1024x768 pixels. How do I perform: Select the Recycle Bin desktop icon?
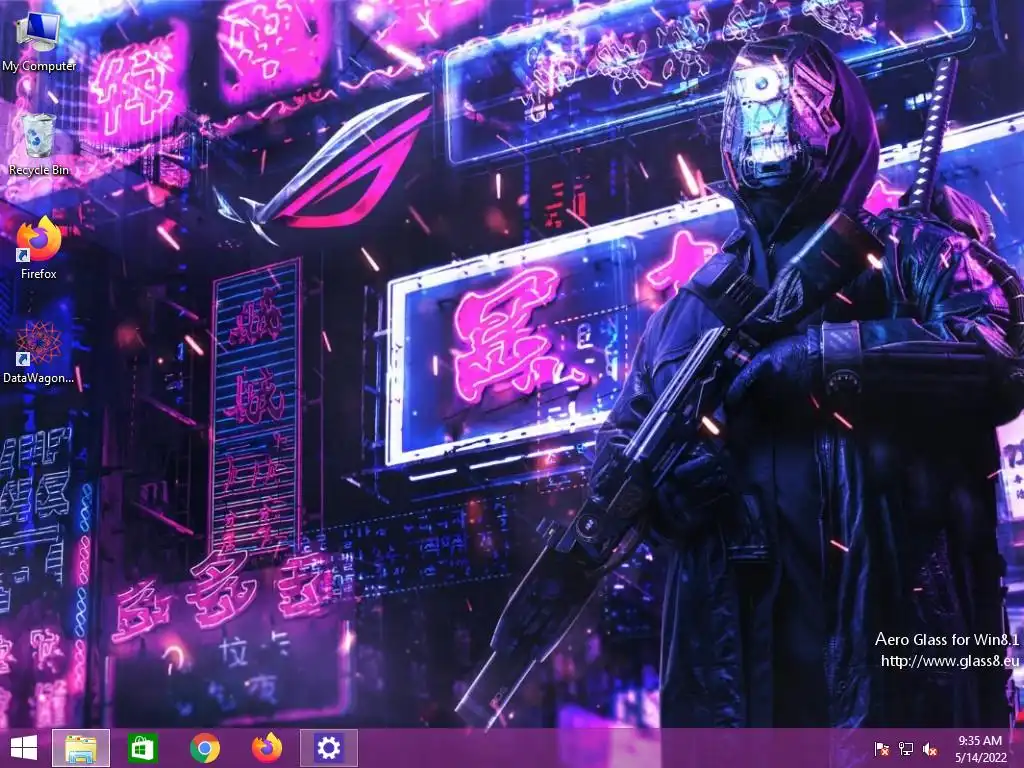tap(39, 144)
